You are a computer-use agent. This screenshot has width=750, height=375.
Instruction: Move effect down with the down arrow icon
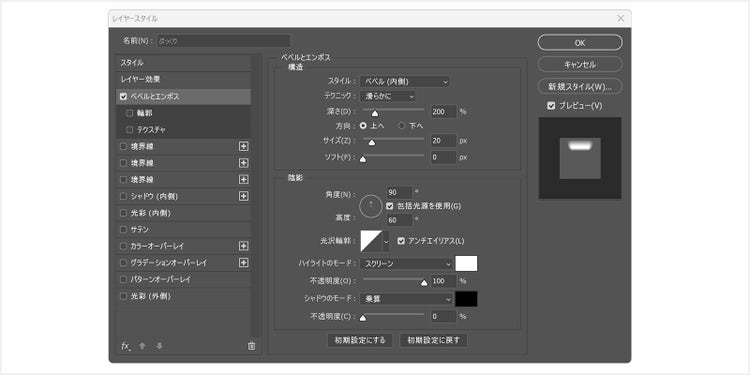159,346
